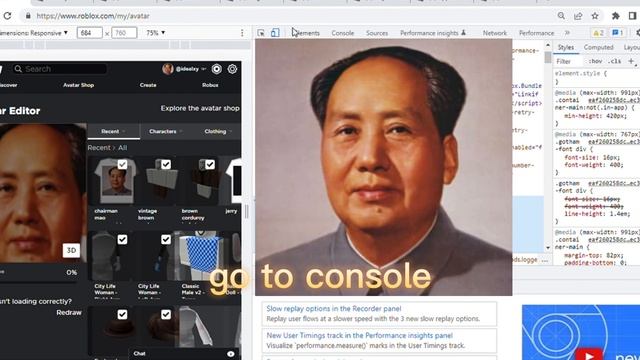Click the Roblox search magnifier icon
This screenshot has height=360, width=640.
point(18,69)
